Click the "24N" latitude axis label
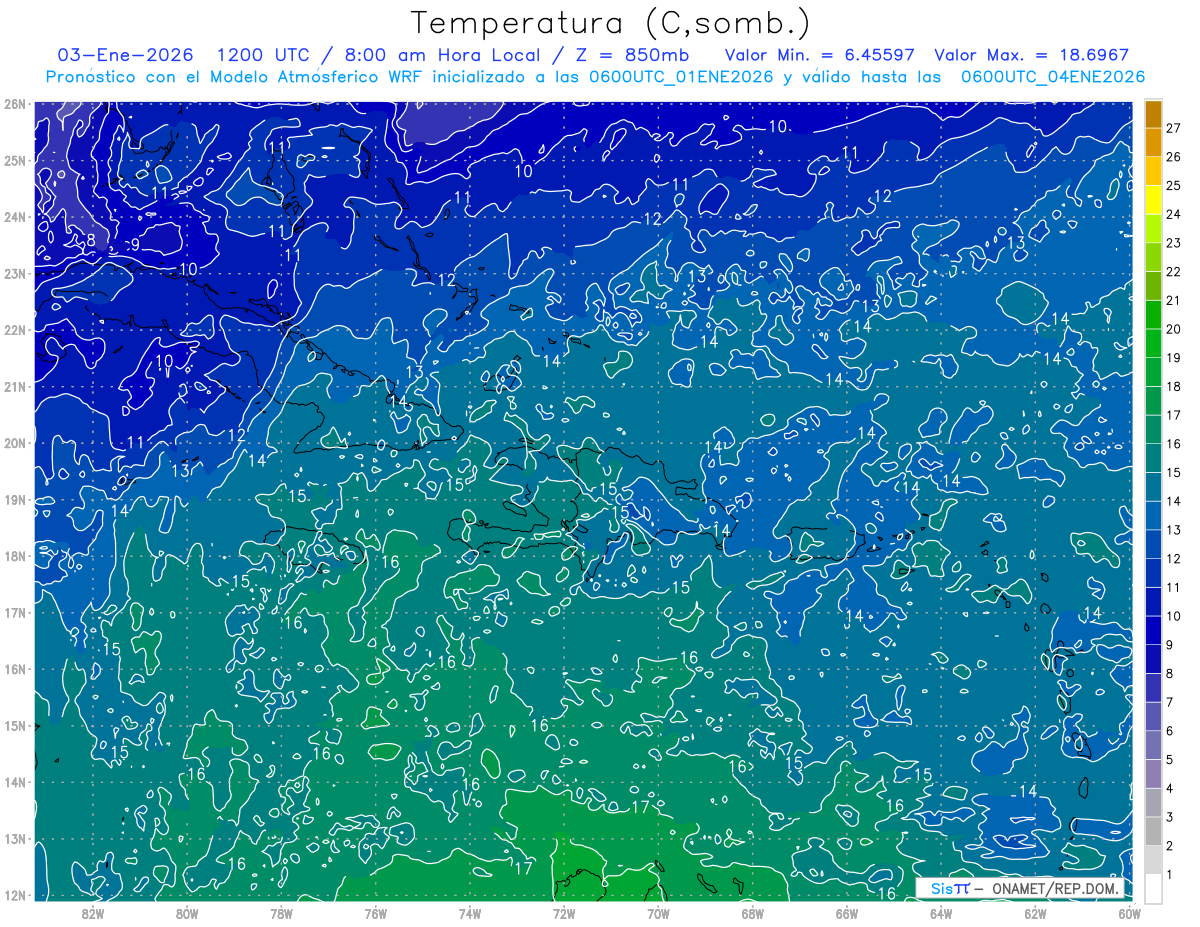 [14, 217]
